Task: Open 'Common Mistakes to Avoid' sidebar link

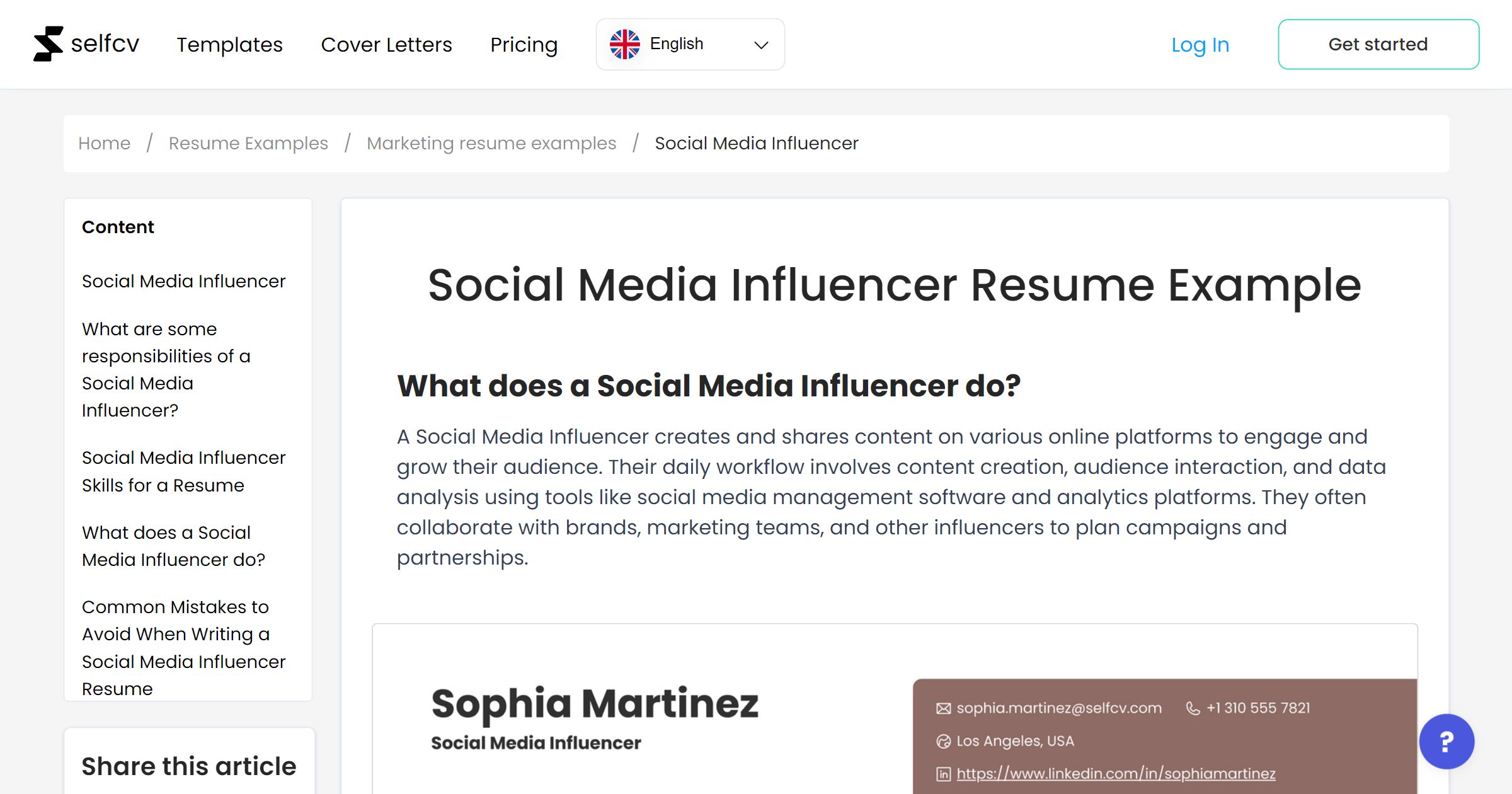Action: click(183, 647)
